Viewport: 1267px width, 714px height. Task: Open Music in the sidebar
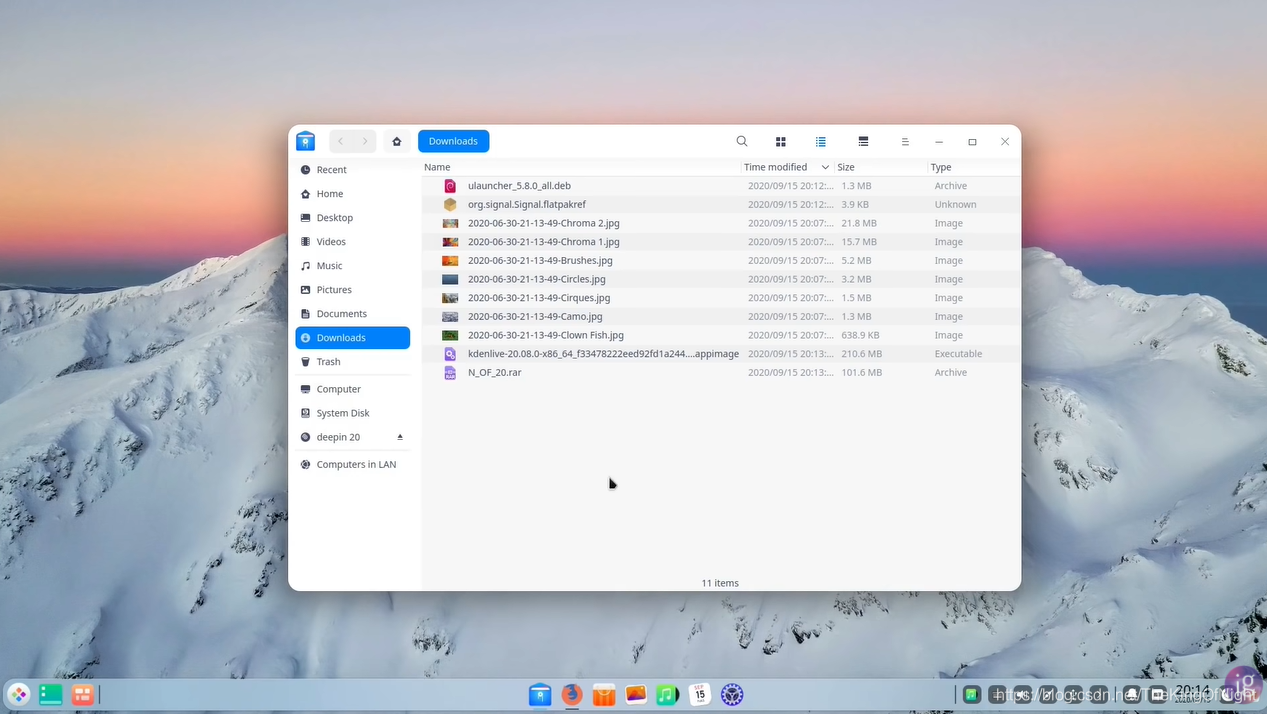point(353,266)
